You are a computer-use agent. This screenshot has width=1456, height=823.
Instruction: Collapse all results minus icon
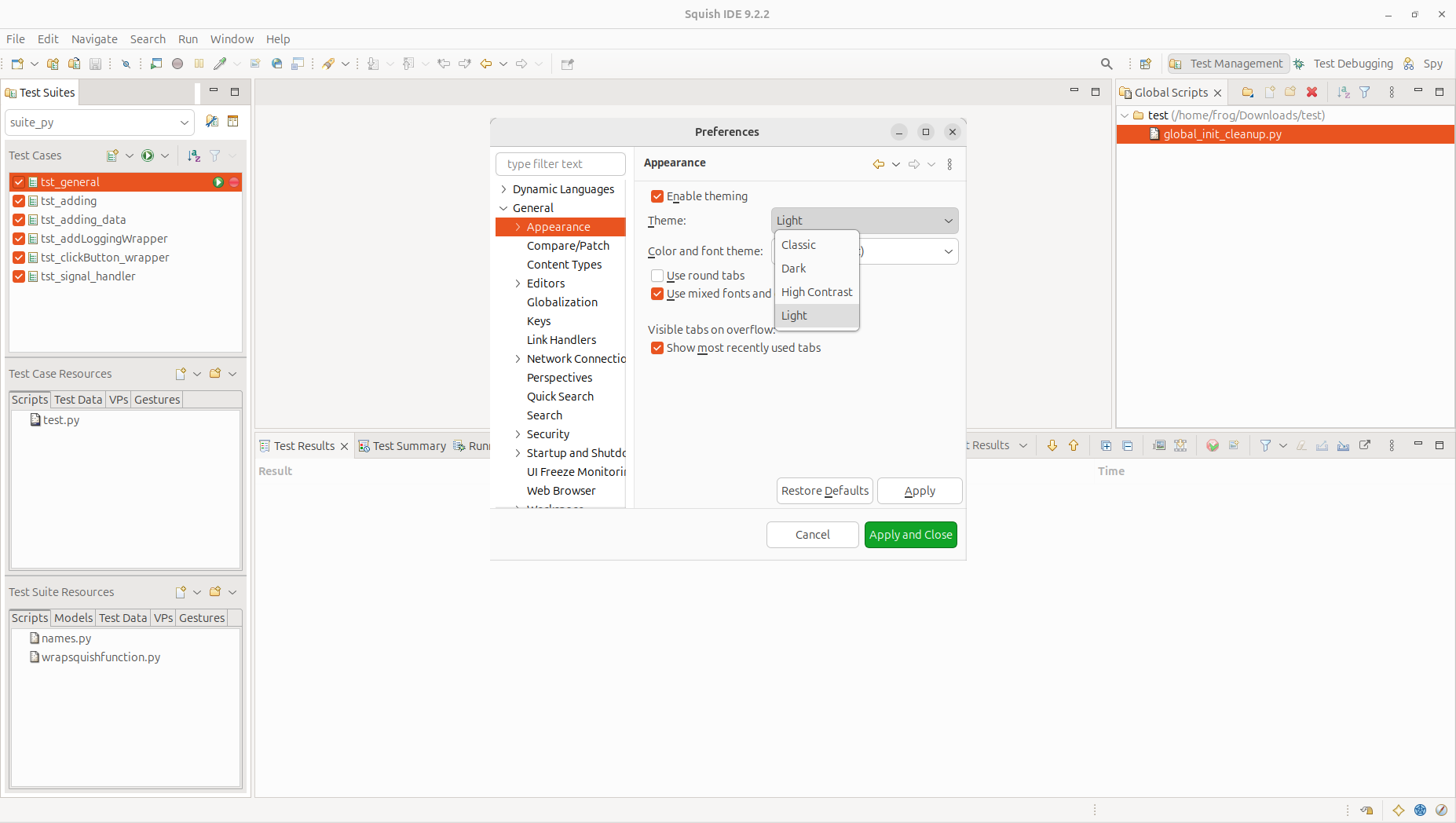tap(1128, 445)
